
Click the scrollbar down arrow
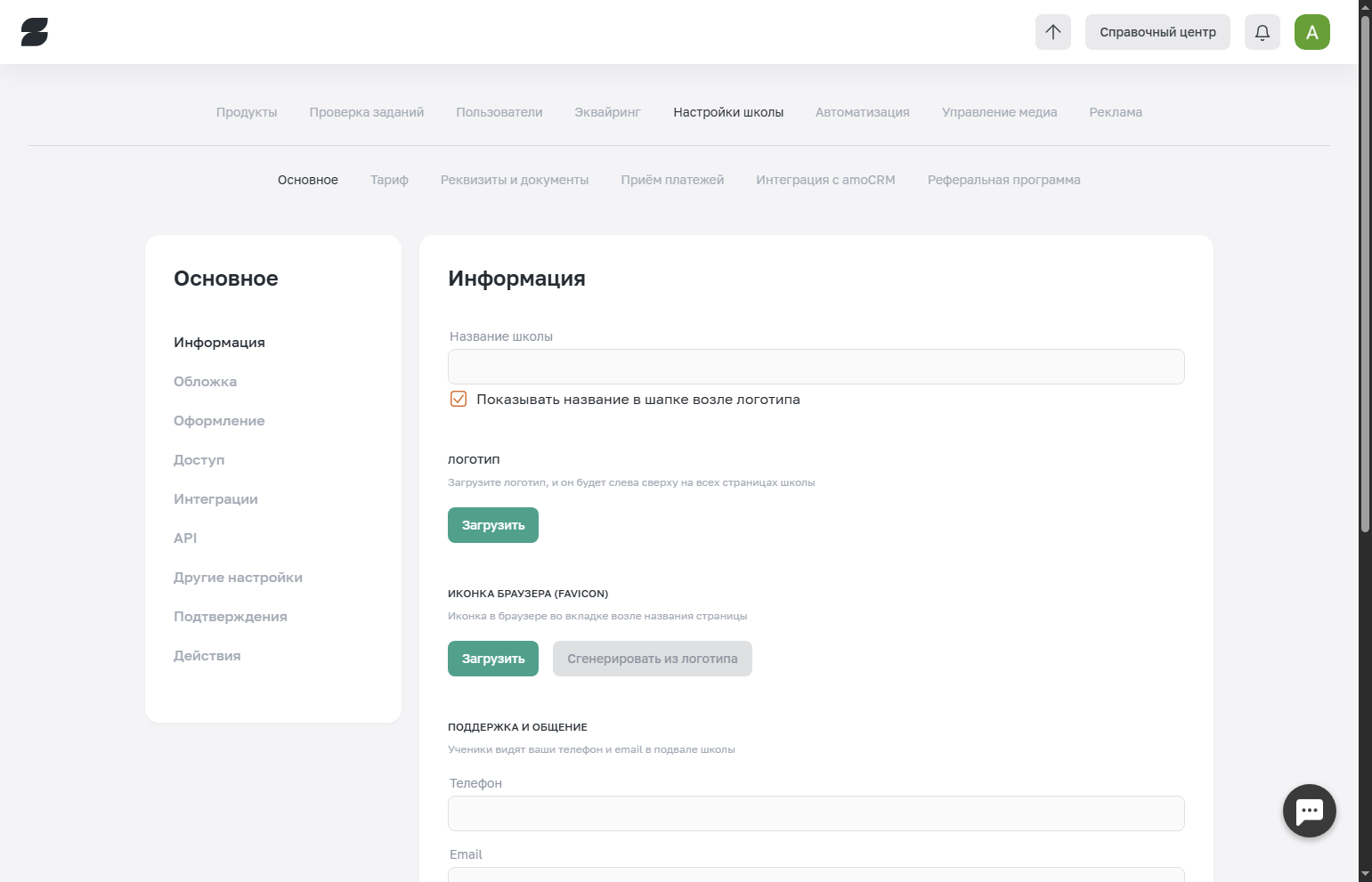pos(1365,874)
